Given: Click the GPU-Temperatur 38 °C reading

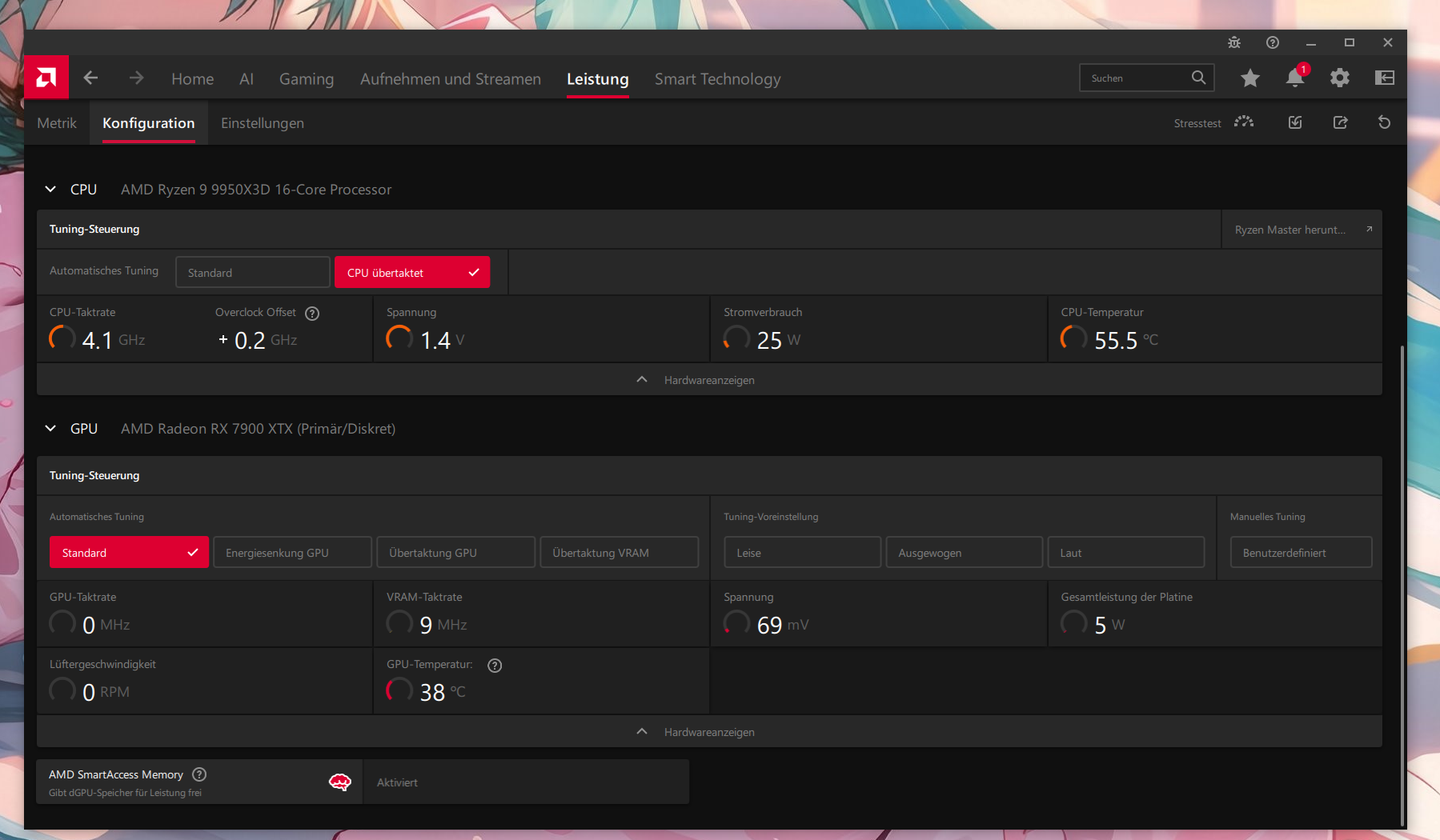Looking at the screenshot, I should click(427, 692).
